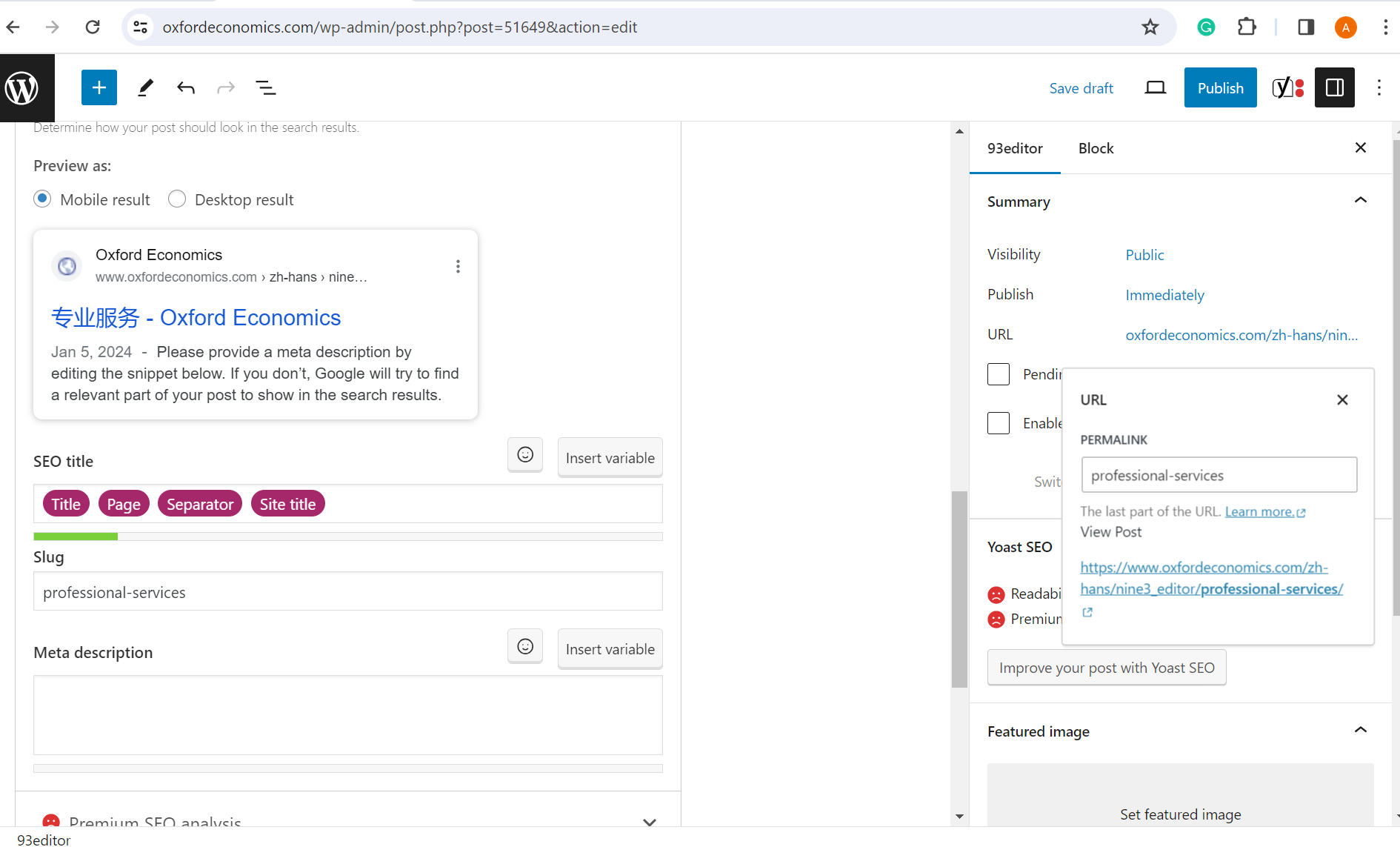Collapse the Featured image section

point(1361,731)
